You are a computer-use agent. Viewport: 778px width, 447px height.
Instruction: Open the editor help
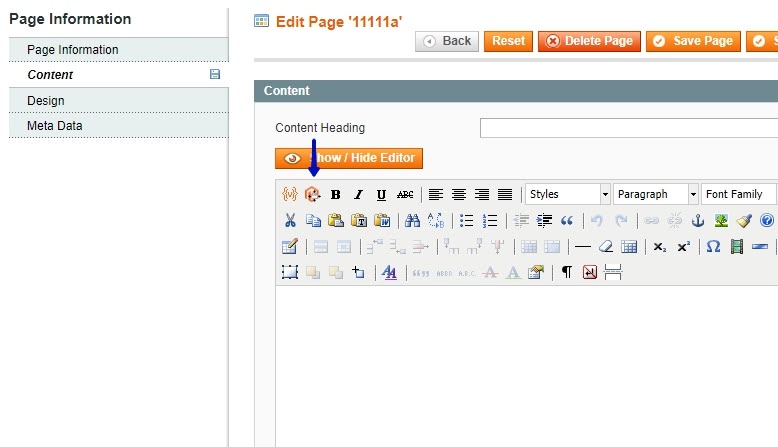tap(767, 220)
